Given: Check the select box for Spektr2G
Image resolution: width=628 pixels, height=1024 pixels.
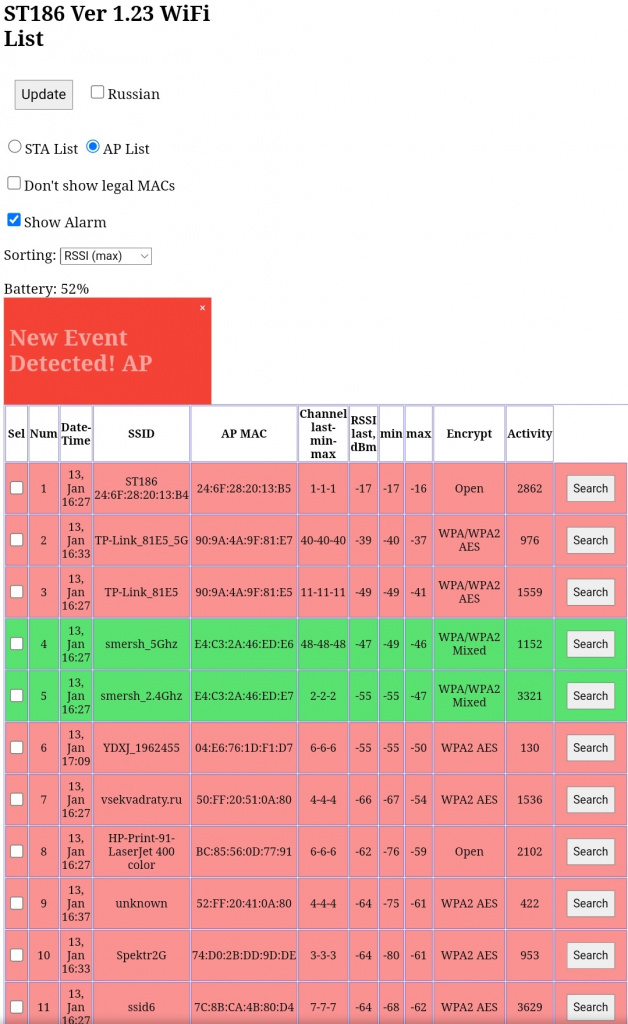Looking at the screenshot, I should [16, 955].
